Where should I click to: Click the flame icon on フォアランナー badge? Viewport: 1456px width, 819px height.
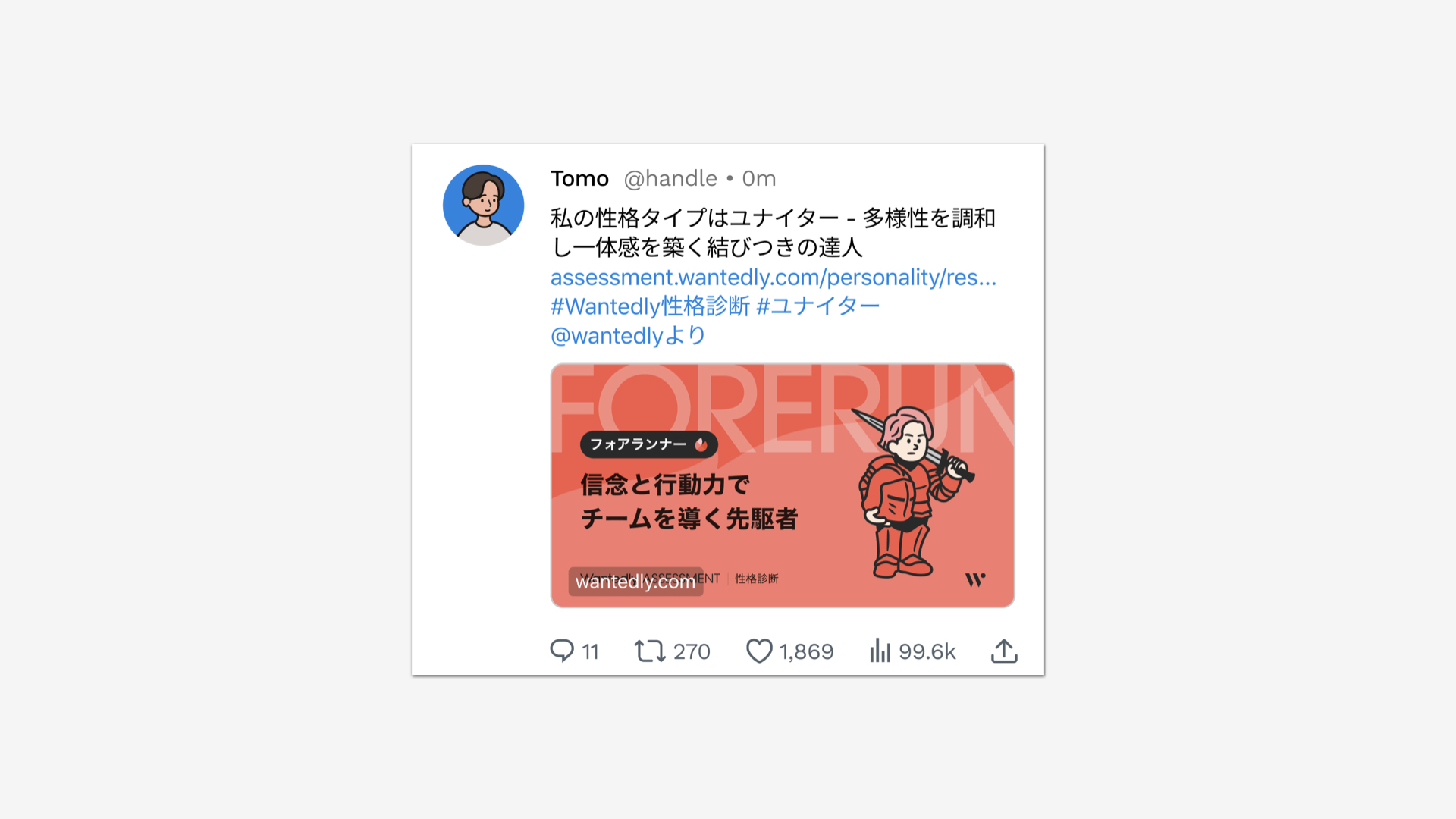pos(701,444)
